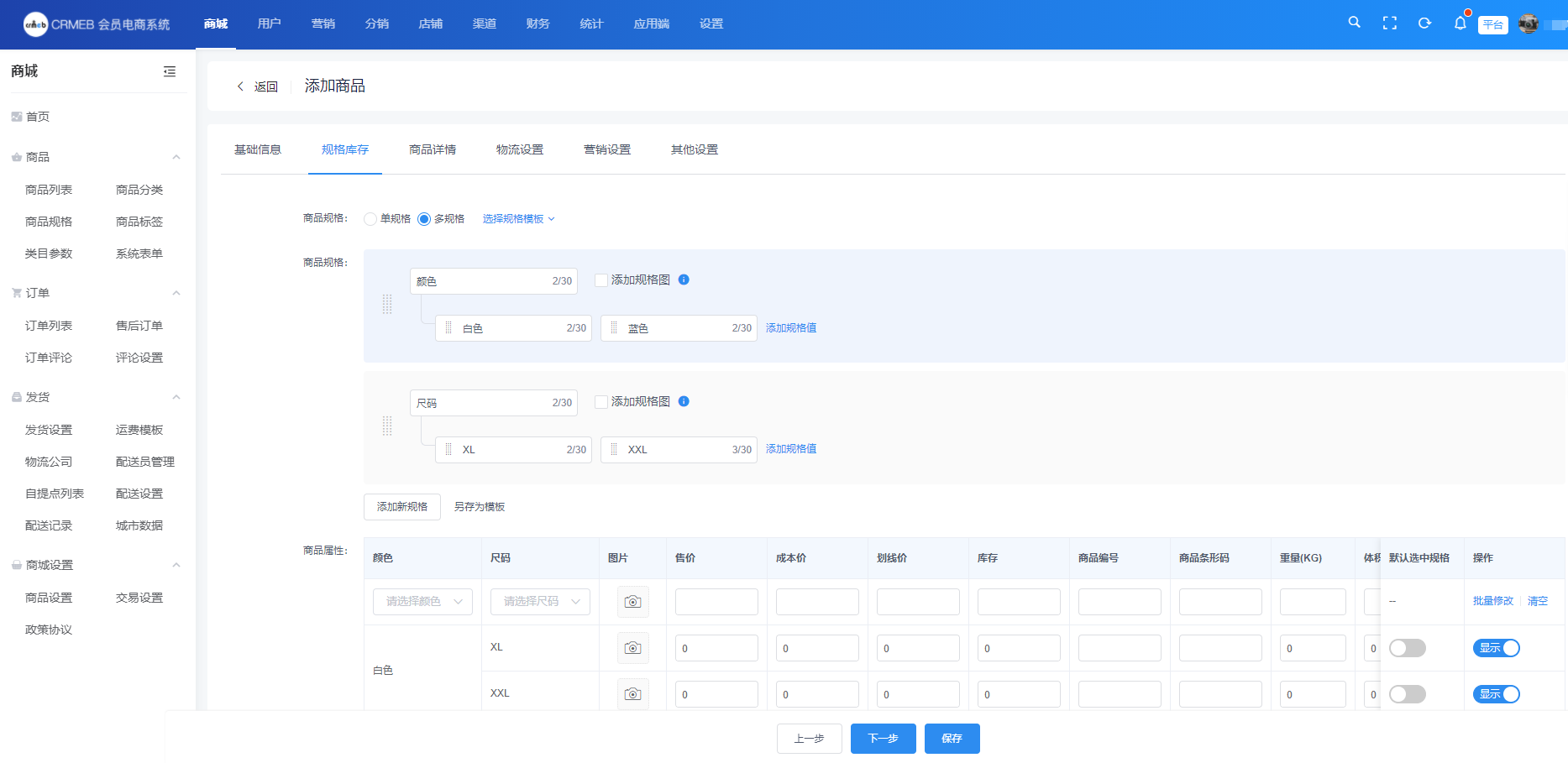Switch to the 商品详情 tab
1568x763 pixels.
point(432,149)
